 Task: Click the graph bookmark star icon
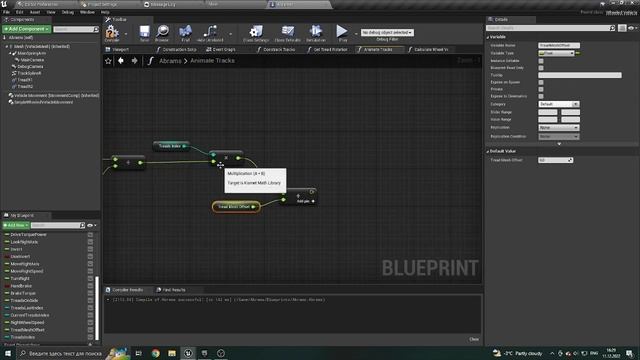point(108,61)
